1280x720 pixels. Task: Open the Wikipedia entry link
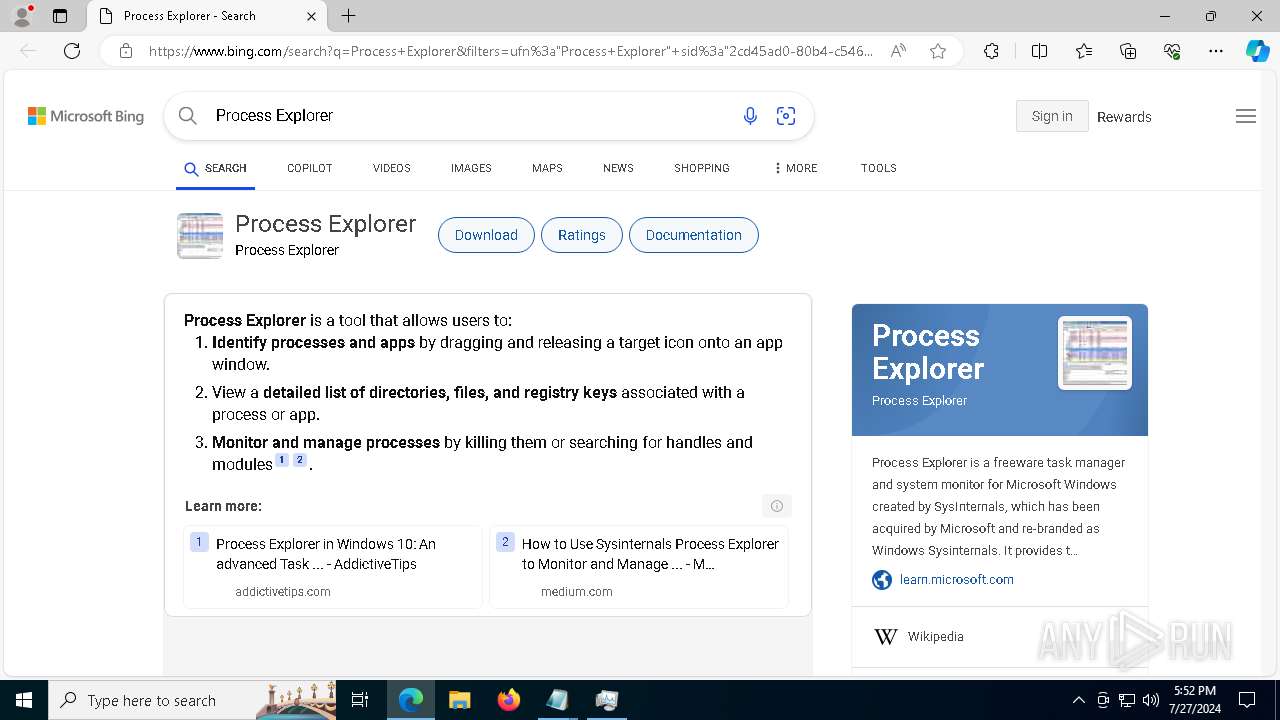pyautogui.click(x=935, y=637)
